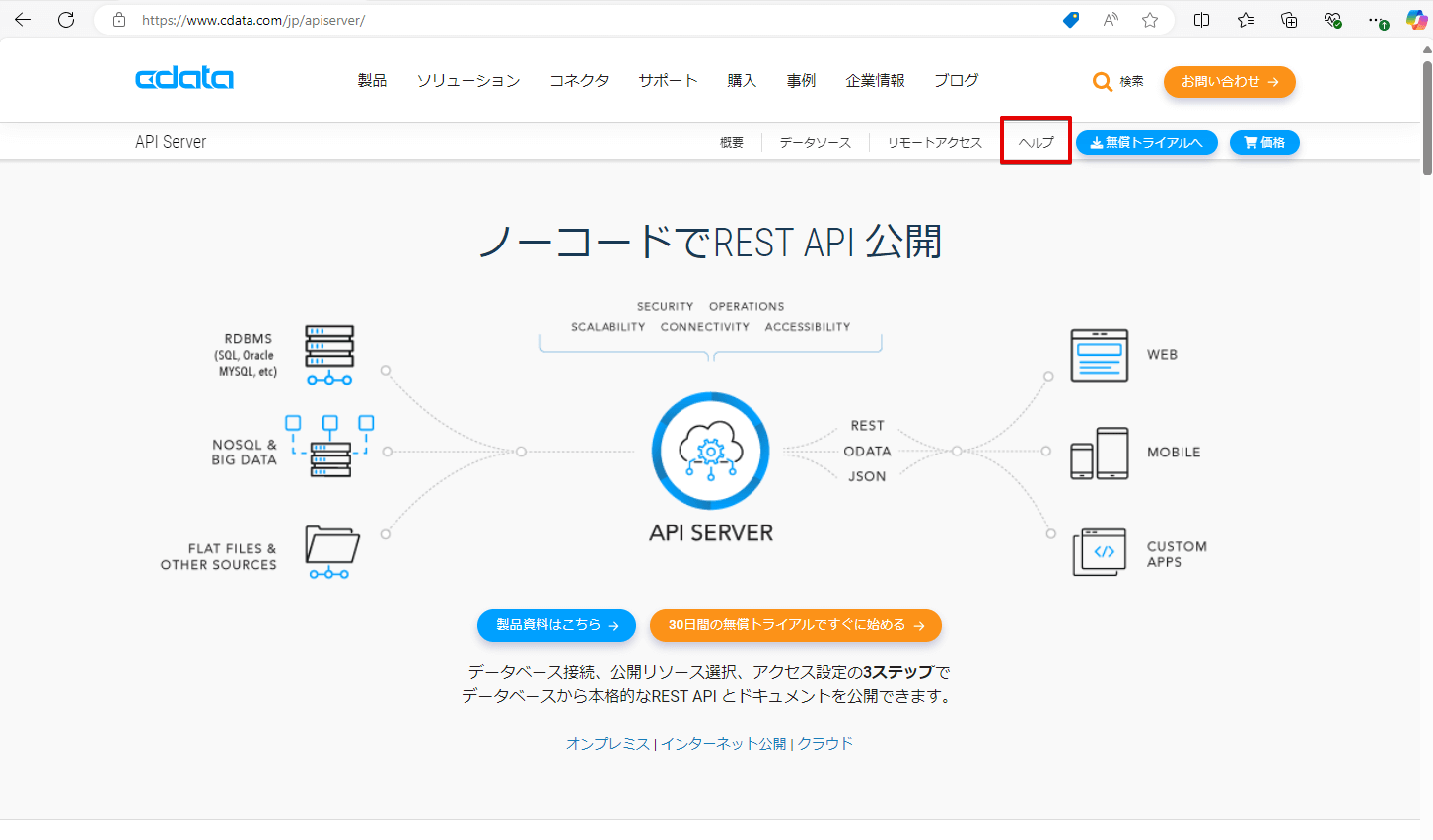This screenshot has width=1433, height=840.
Task: Click the MOBILE devices icon
Action: [x=1100, y=454]
